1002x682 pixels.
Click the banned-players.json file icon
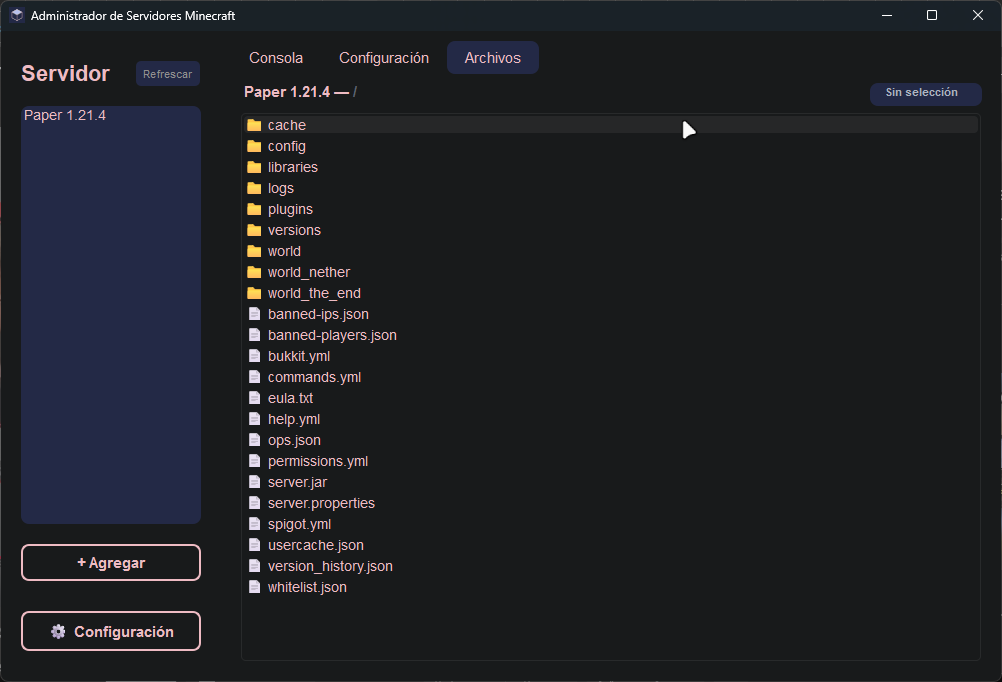[254, 335]
